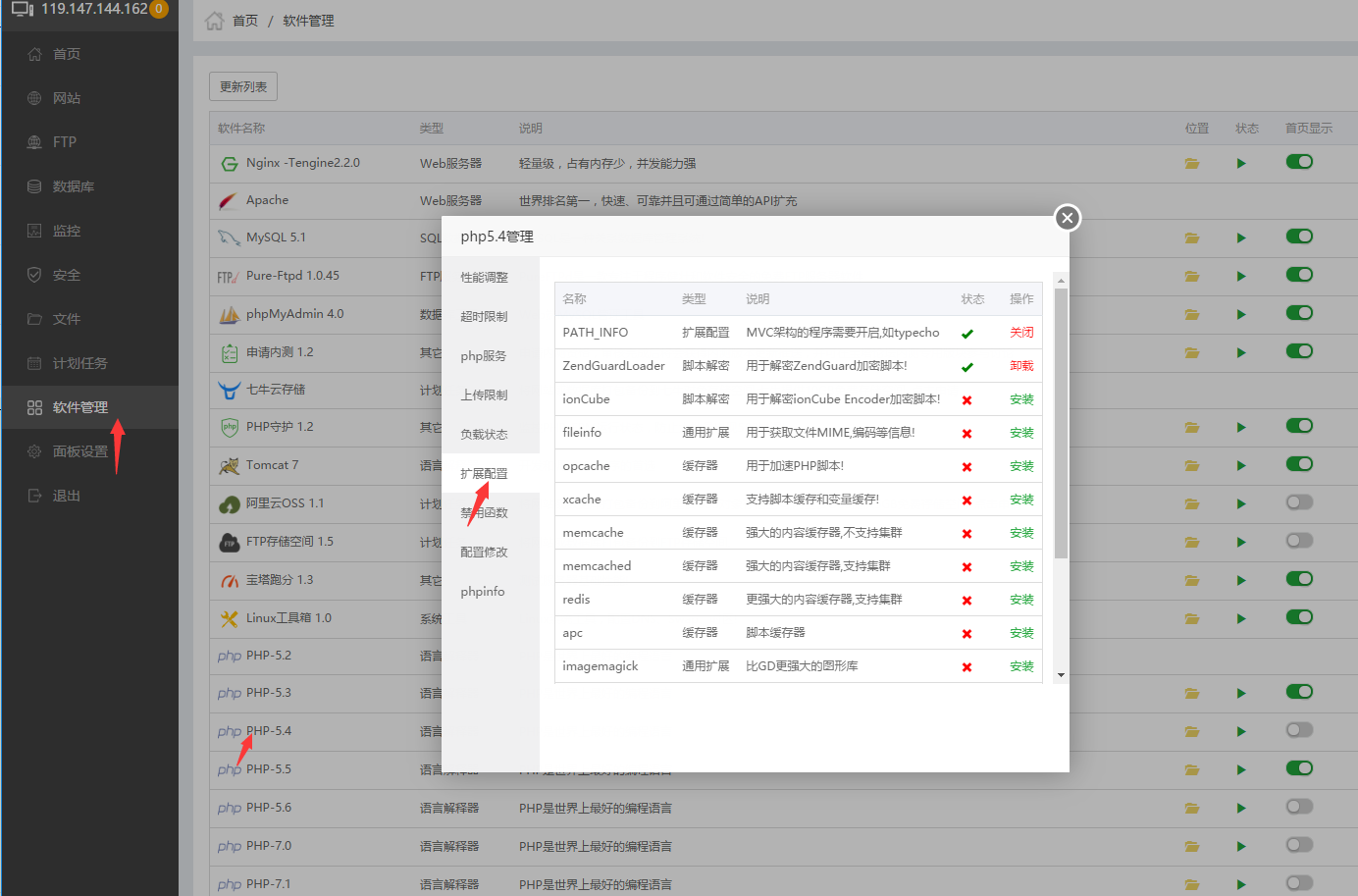
Task: Open folder location for PHP-5.6
Action: pos(1192,809)
